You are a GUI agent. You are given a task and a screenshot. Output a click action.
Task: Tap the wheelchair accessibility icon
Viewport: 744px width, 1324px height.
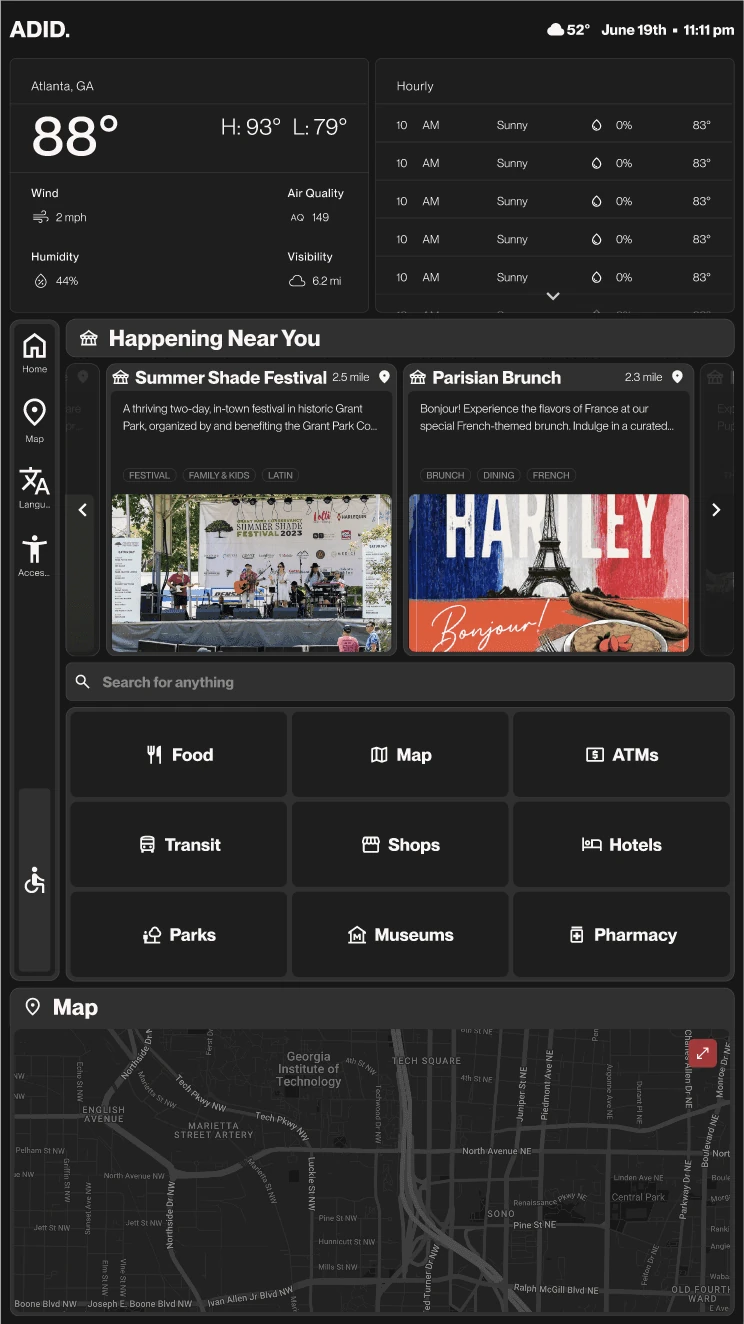(x=35, y=881)
